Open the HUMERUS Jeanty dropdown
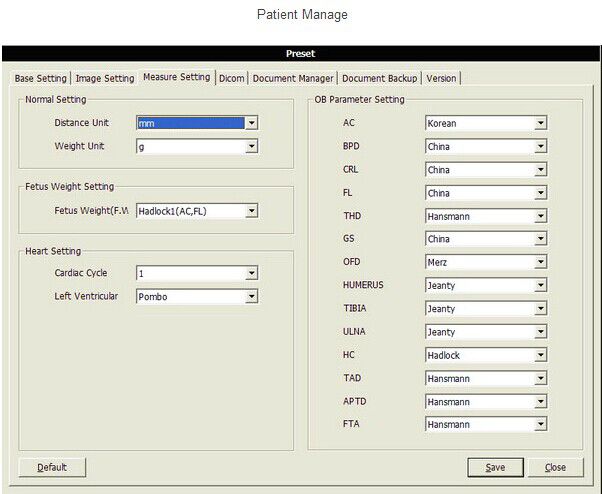 click(x=540, y=286)
